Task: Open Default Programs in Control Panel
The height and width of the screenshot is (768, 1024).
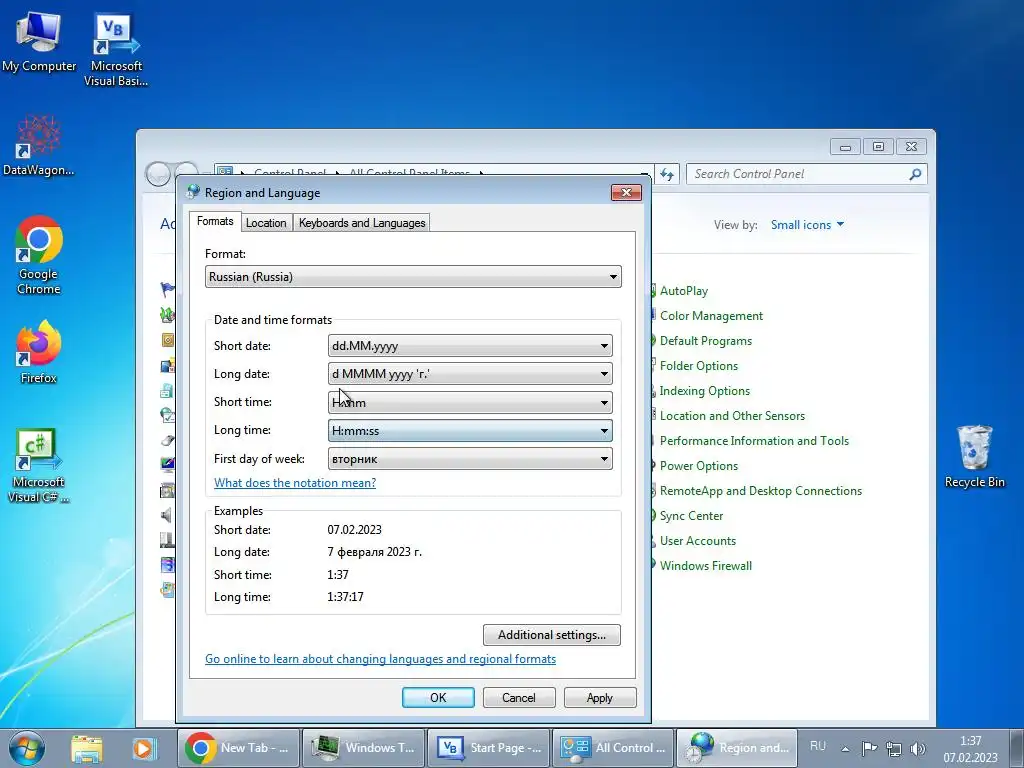Action: click(x=705, y=341)
